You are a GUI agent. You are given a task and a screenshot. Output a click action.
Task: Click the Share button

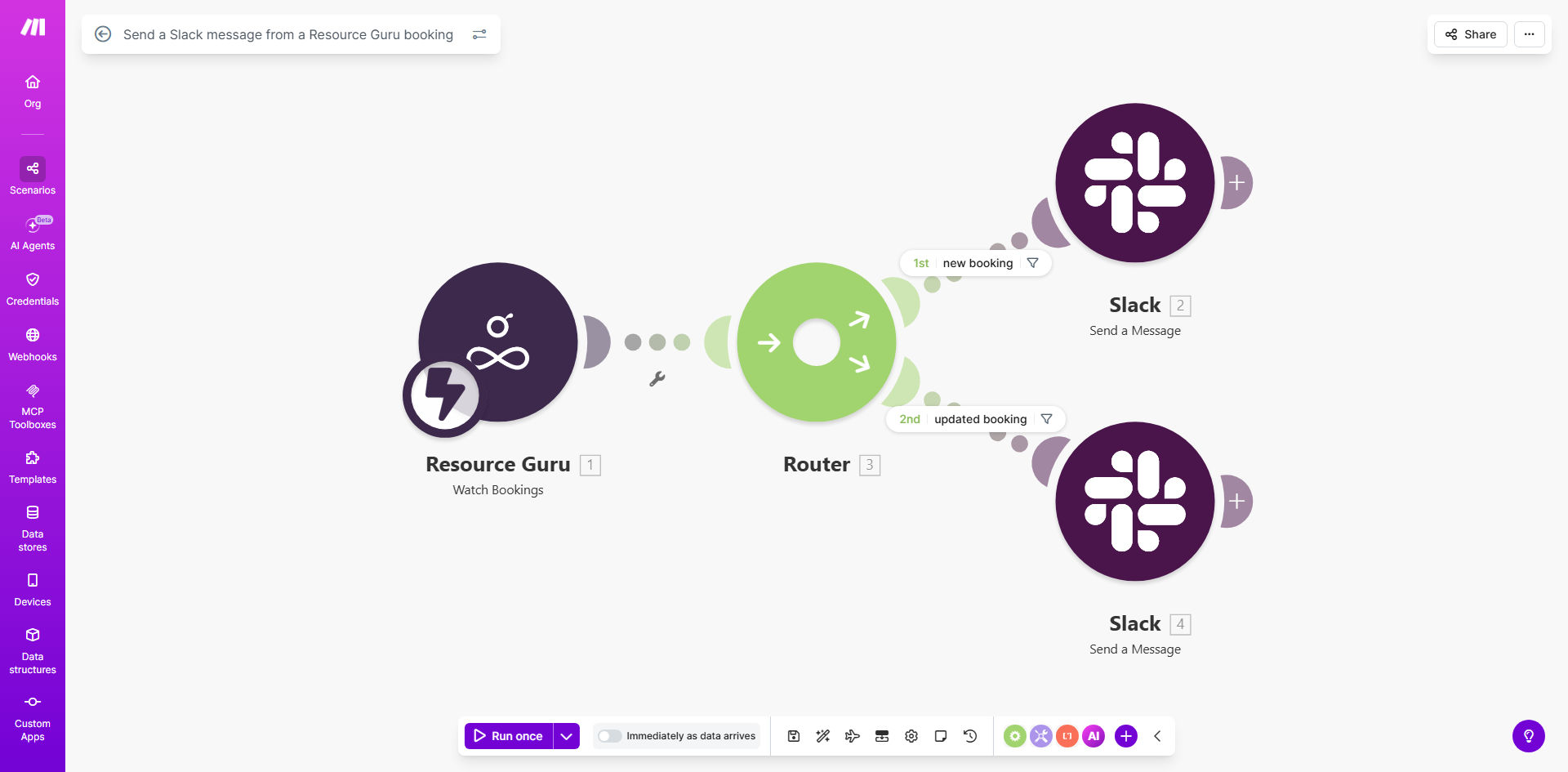pos(1470,34)
